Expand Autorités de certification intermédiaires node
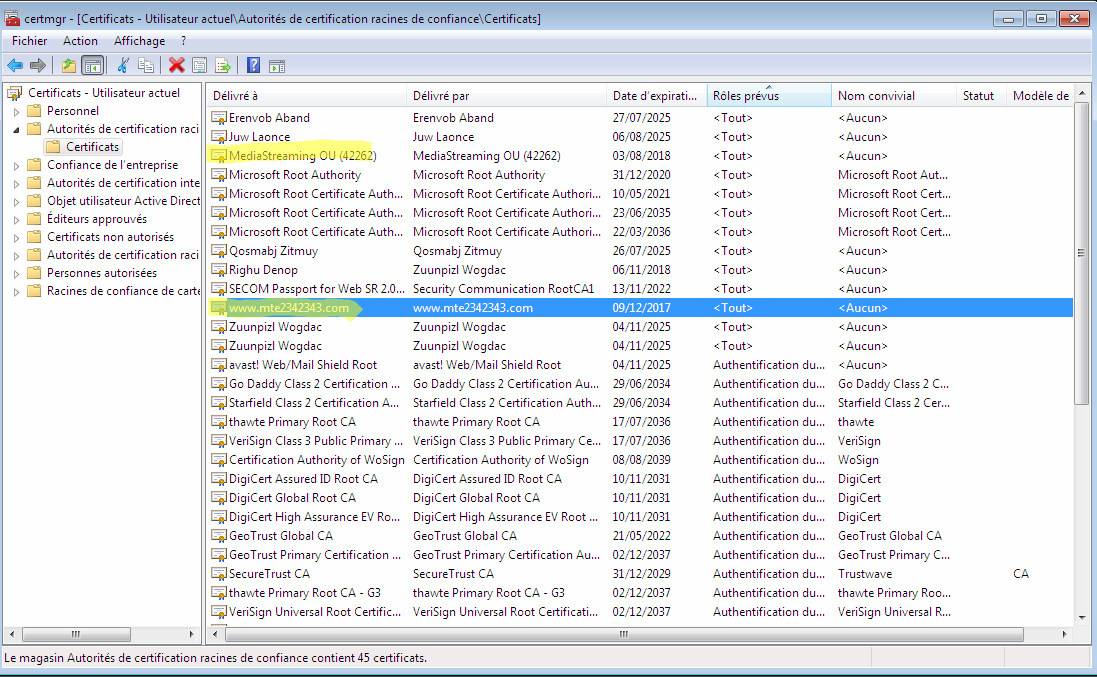 (x=16, y=184)
